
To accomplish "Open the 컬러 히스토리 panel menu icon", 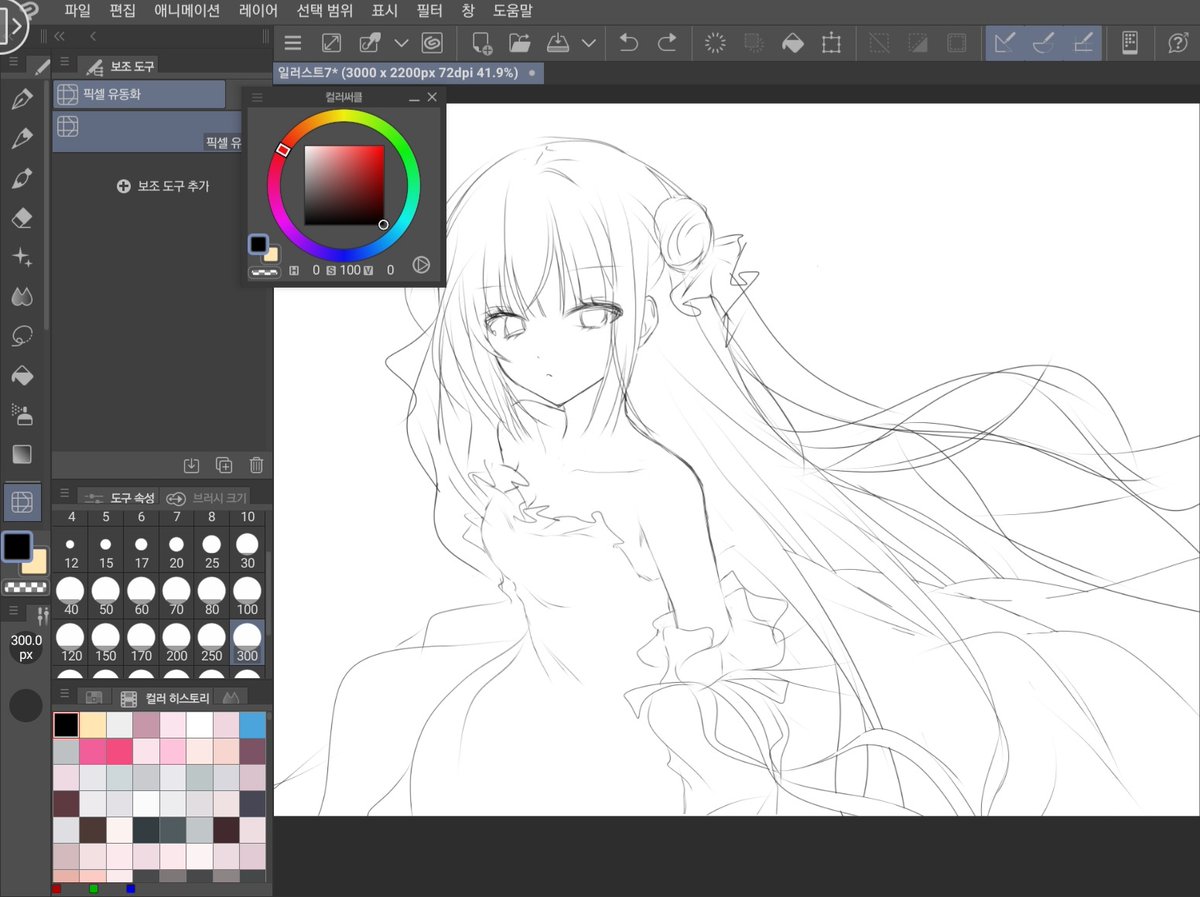I will (64, 695).
